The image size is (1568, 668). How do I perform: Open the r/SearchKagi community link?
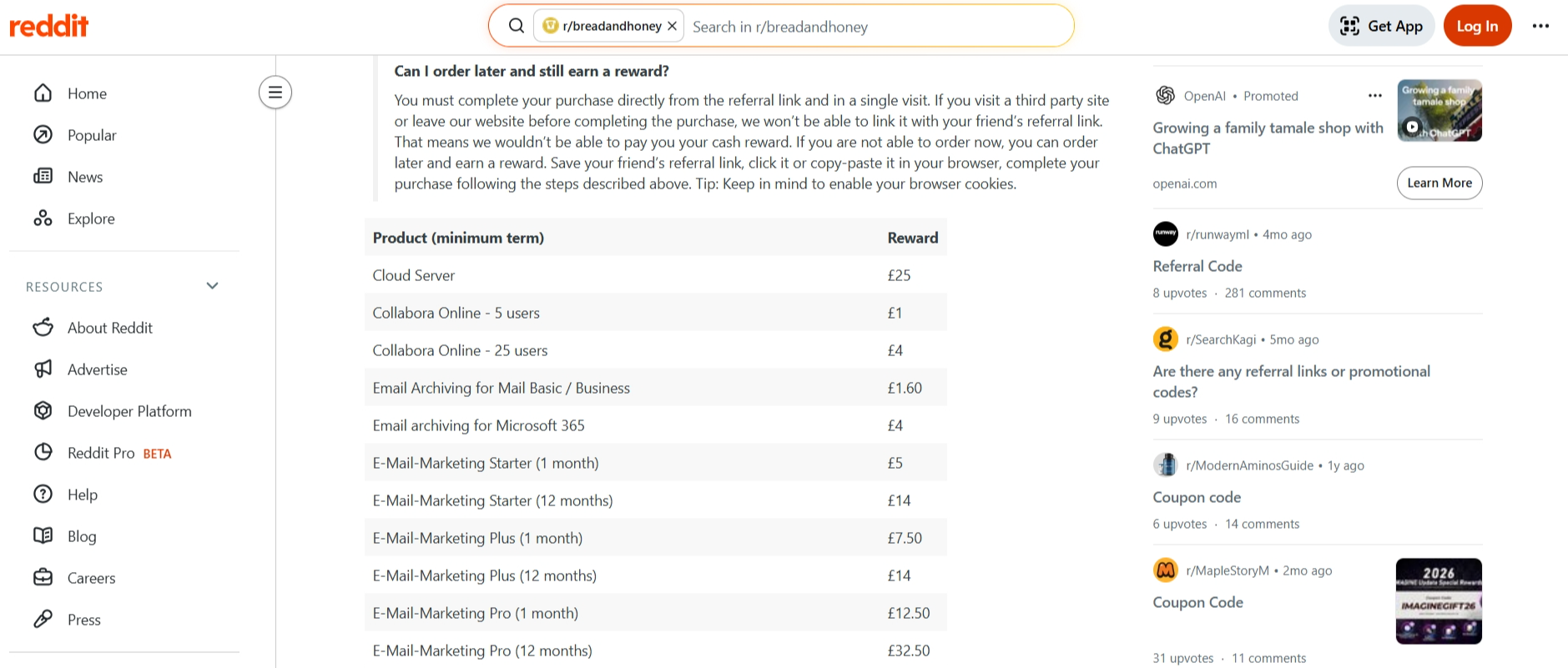click(1221, 339)
